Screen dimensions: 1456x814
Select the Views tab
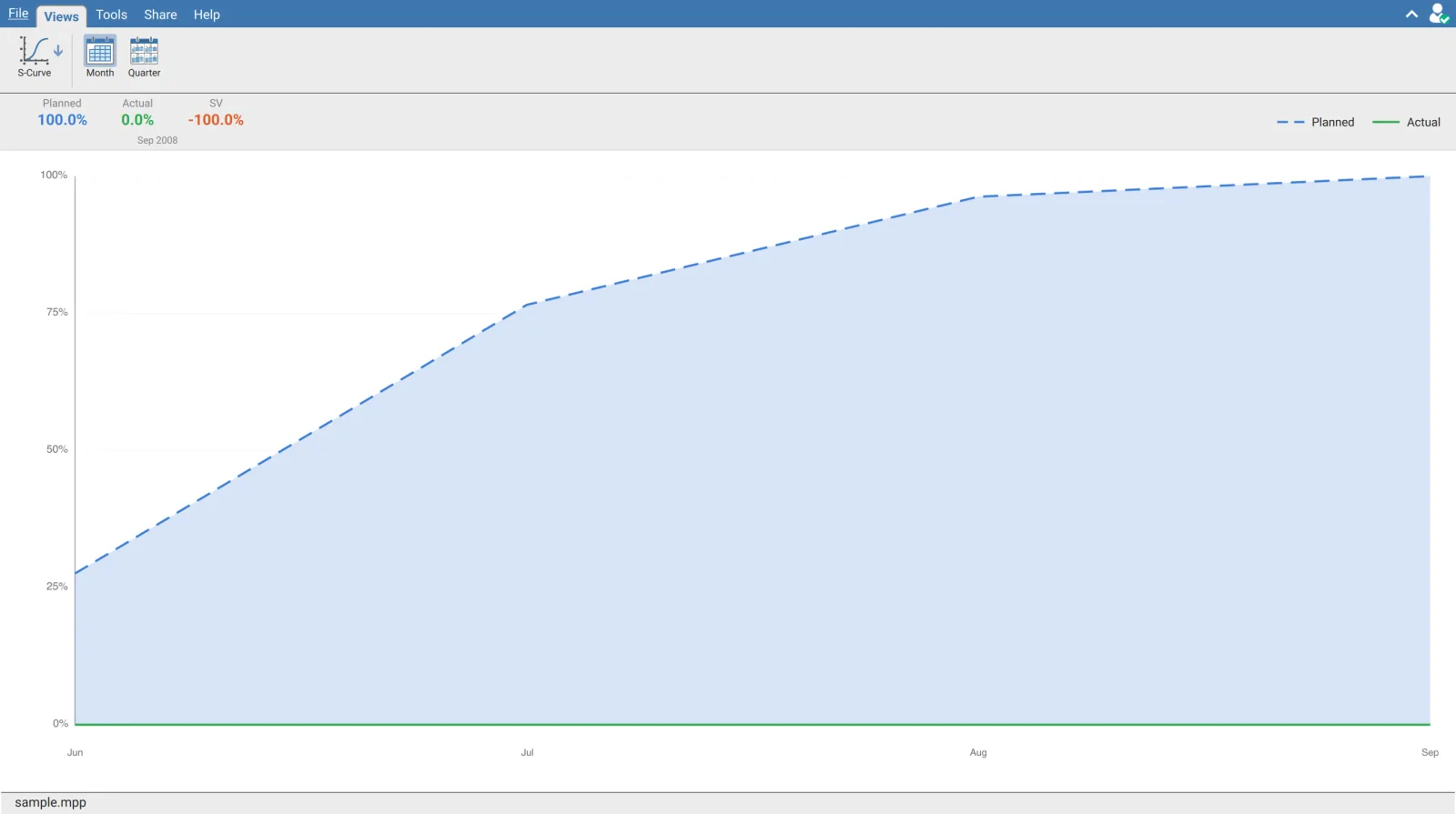point(61,15)
